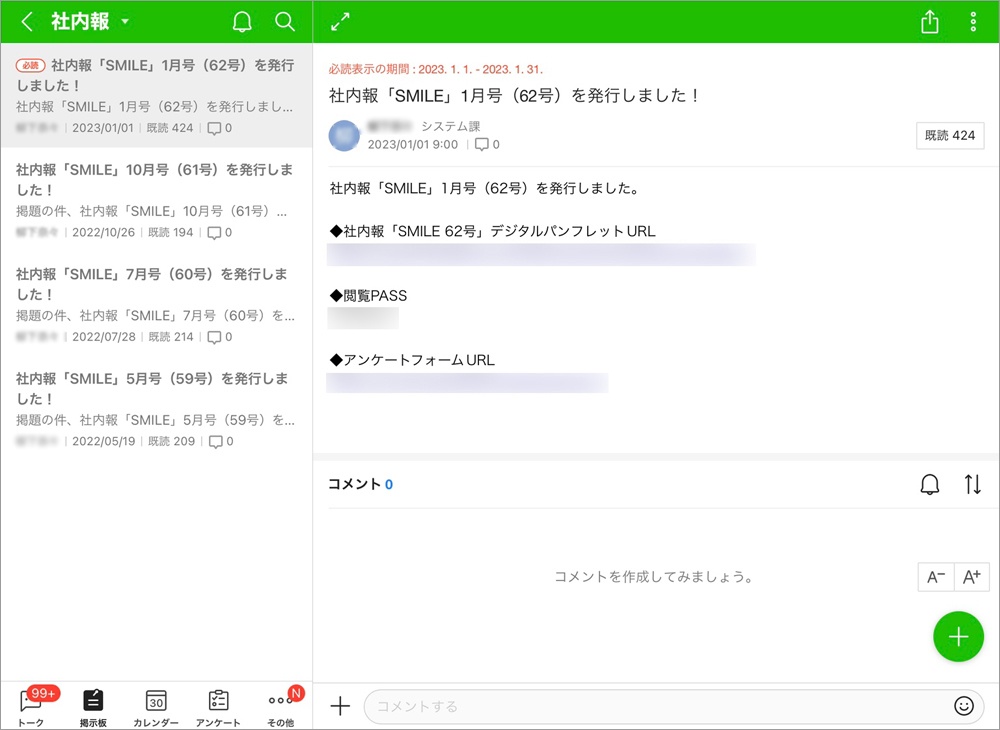Open search with the magnifier icon
The width and height of the screenshot is (1000, 730).
tap(285, 22)
